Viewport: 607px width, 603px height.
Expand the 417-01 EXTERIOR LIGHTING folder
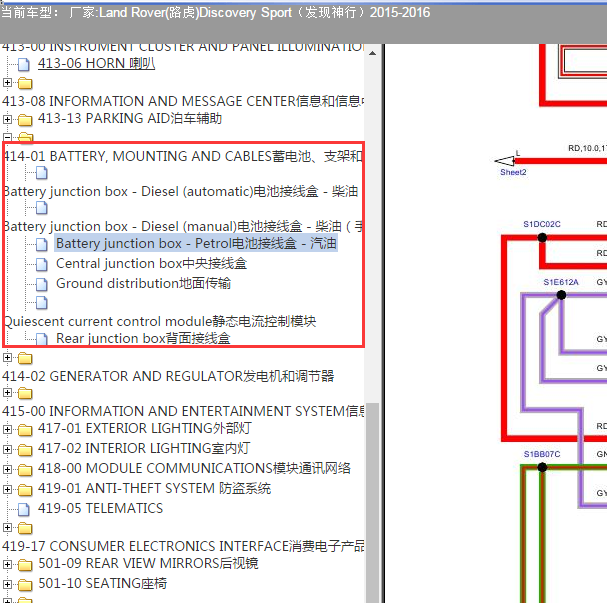(7, 429)
